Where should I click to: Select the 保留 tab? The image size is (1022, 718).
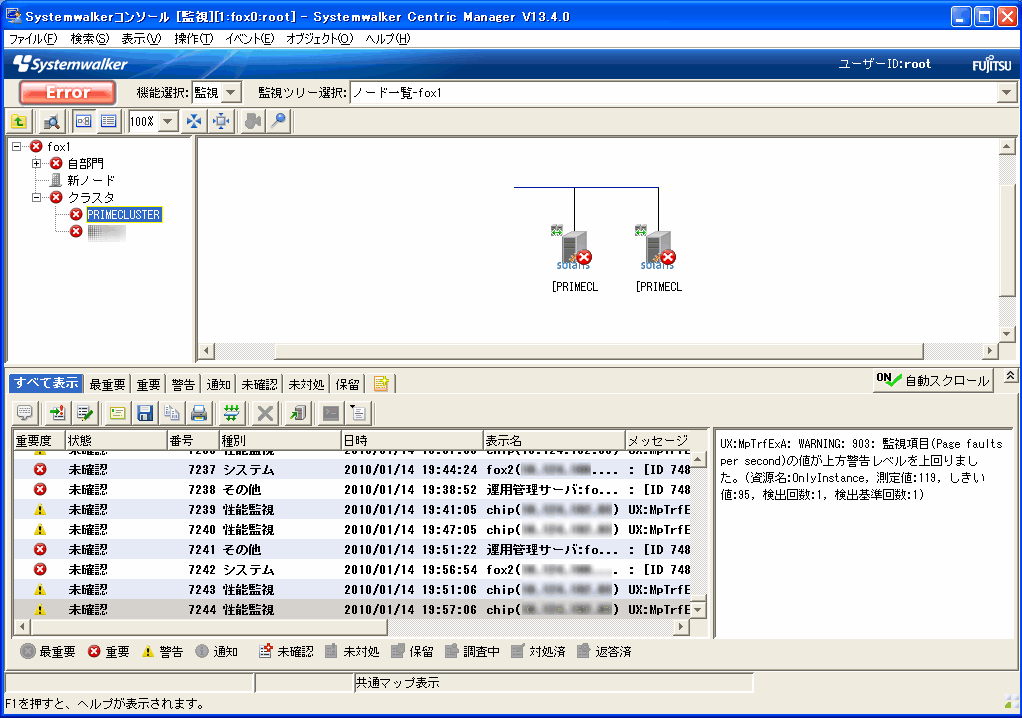point(347,384)
